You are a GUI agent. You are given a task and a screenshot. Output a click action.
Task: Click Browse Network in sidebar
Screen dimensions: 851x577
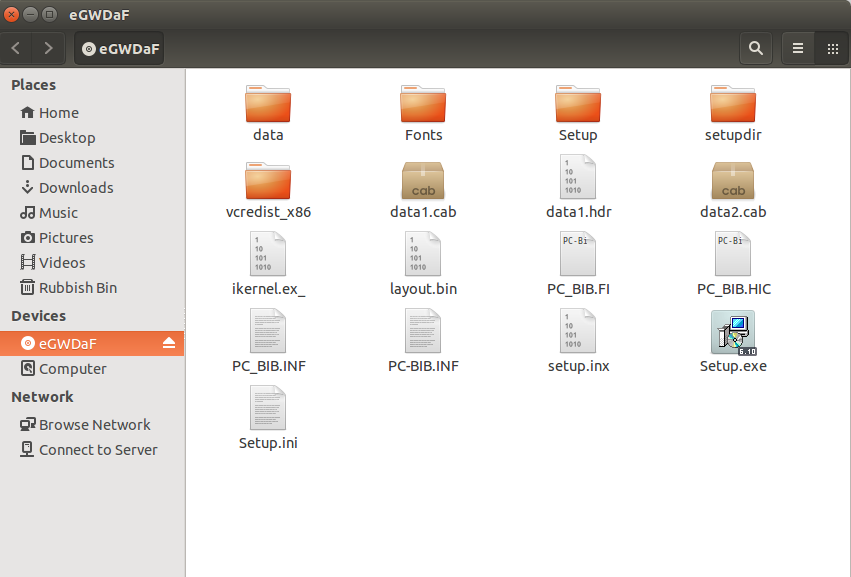(x=92, y=424)
